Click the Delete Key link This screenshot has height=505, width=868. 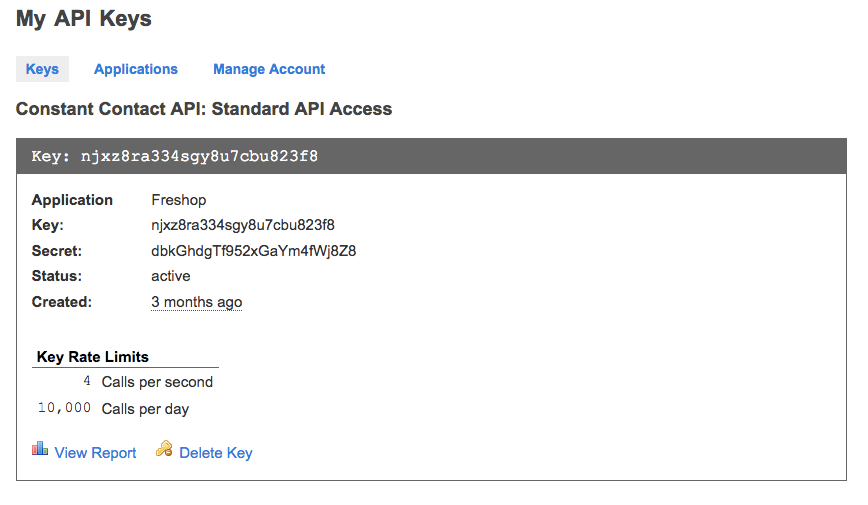click(216, 453)
